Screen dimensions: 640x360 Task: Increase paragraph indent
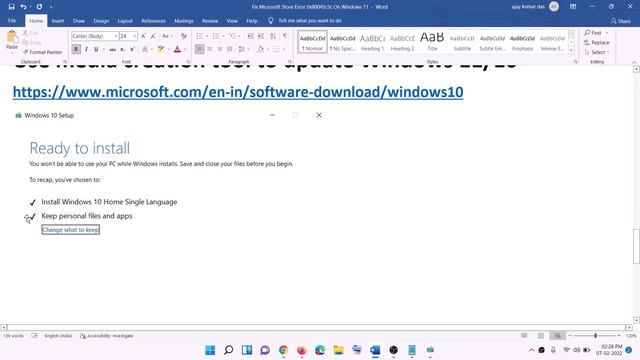click(x=261, y=36)
